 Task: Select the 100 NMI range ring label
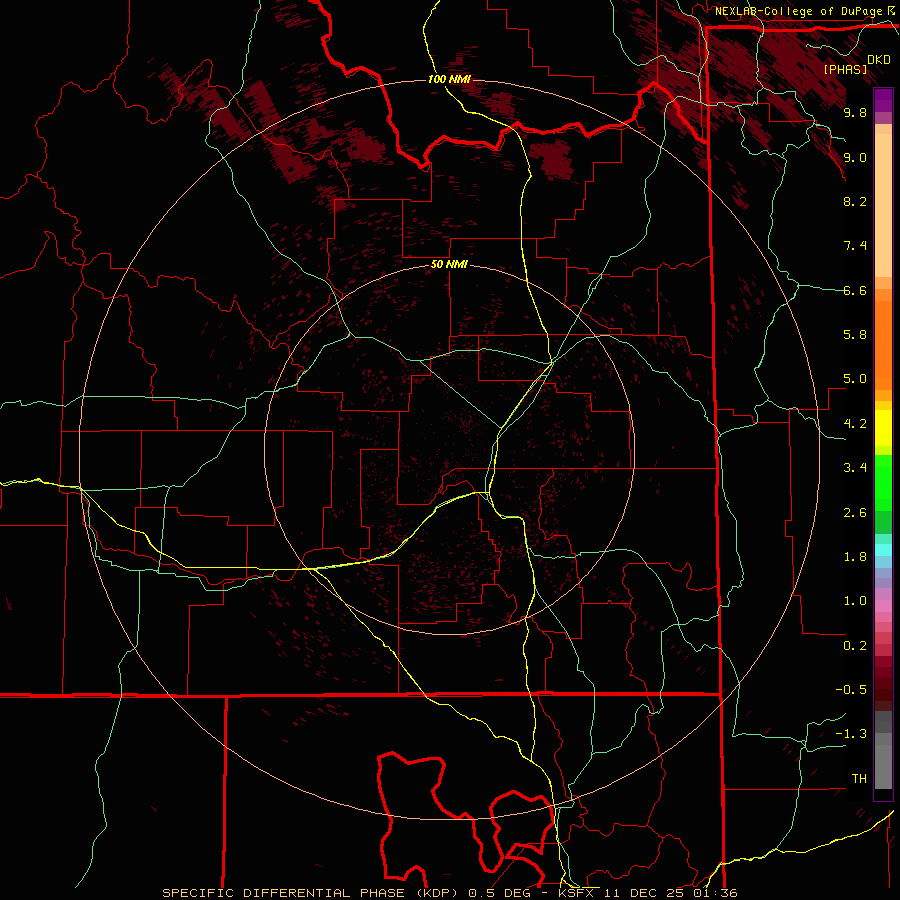coord(449,79)
